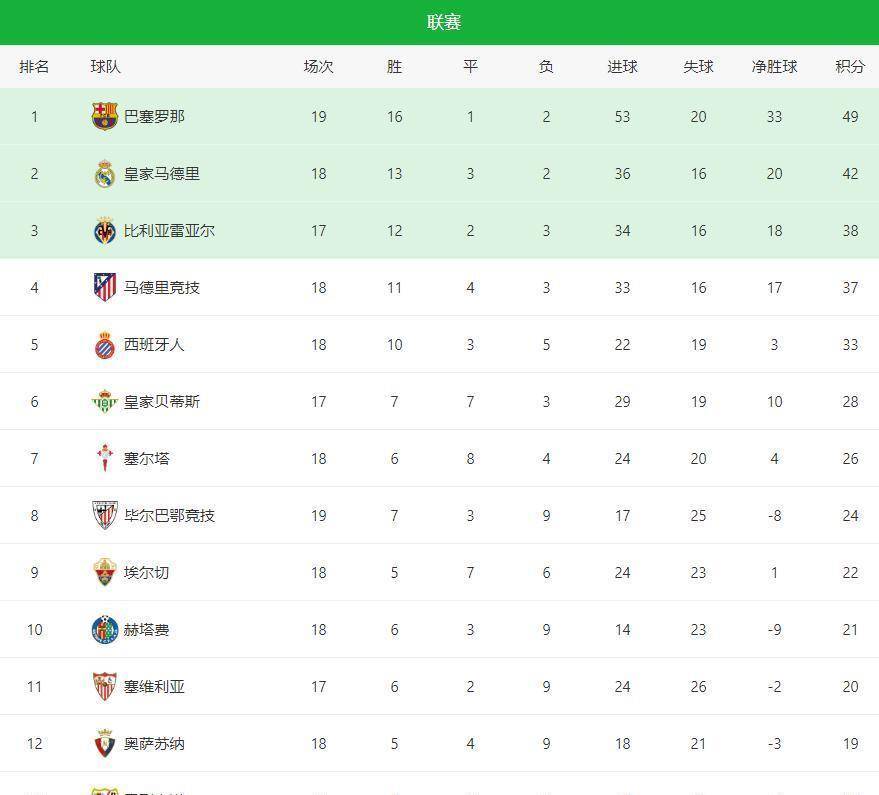Click the Real Madrid club crest
879x795 pixels.
point(104,174)
